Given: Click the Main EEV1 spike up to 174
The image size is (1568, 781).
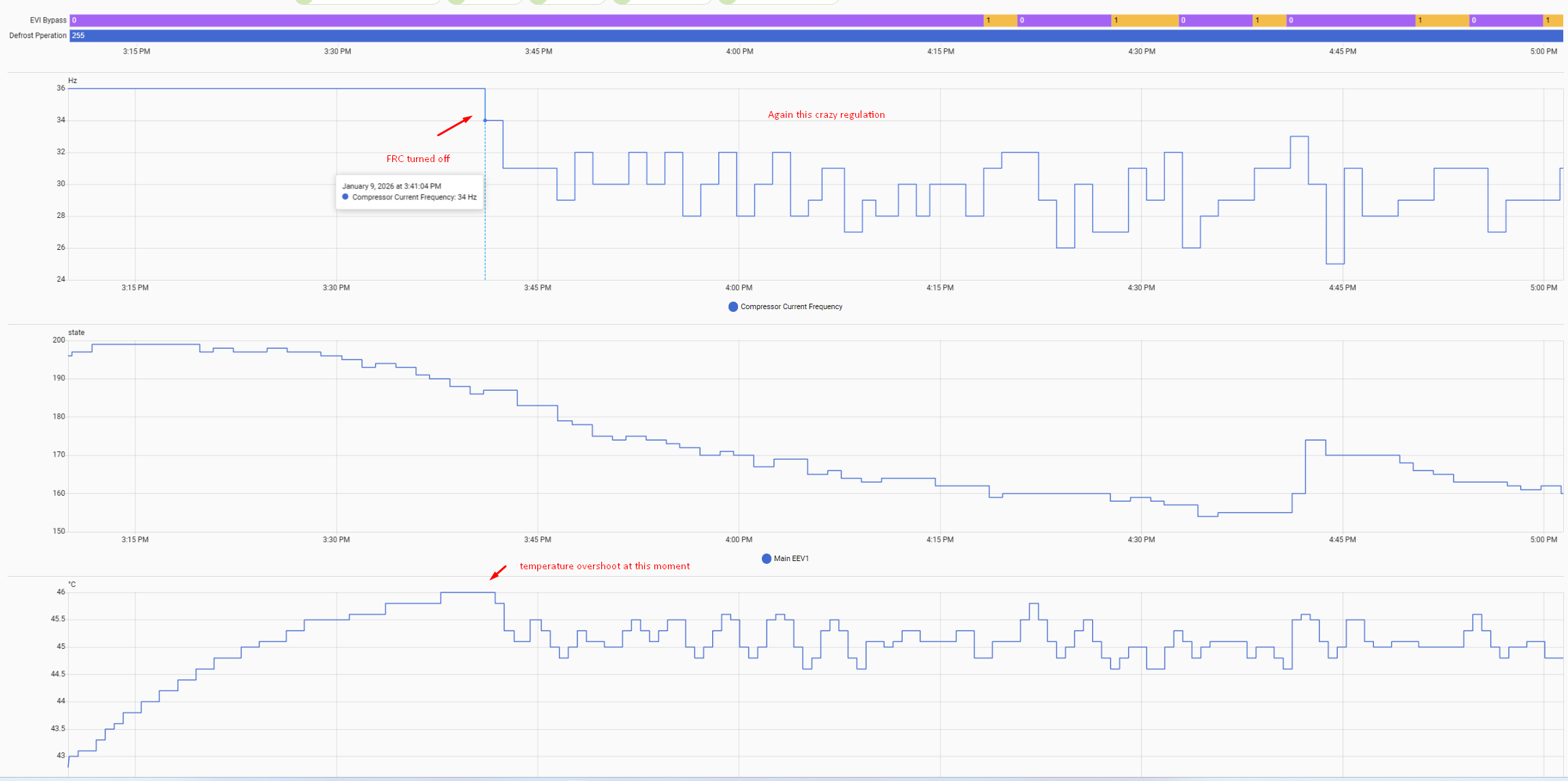Looking at the screenshot, I should (1315, 441).
